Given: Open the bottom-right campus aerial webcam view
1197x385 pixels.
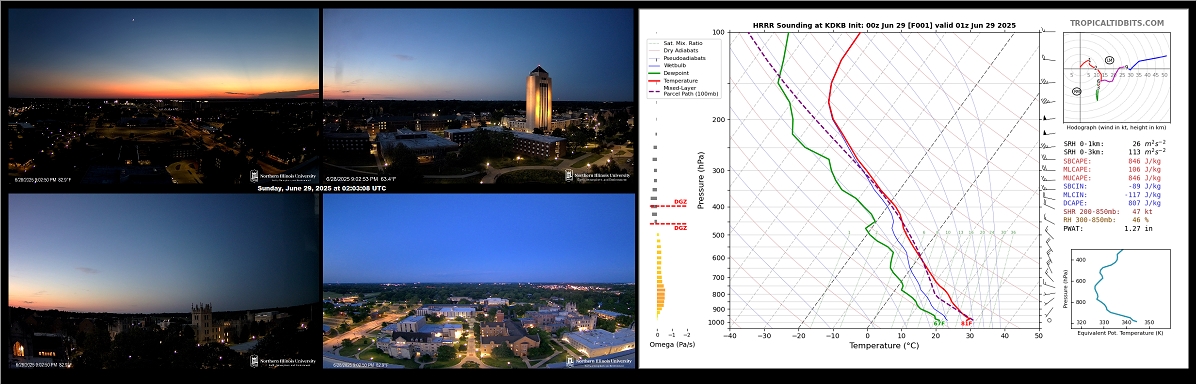Looking at the screenshot, I should point(479,281).
